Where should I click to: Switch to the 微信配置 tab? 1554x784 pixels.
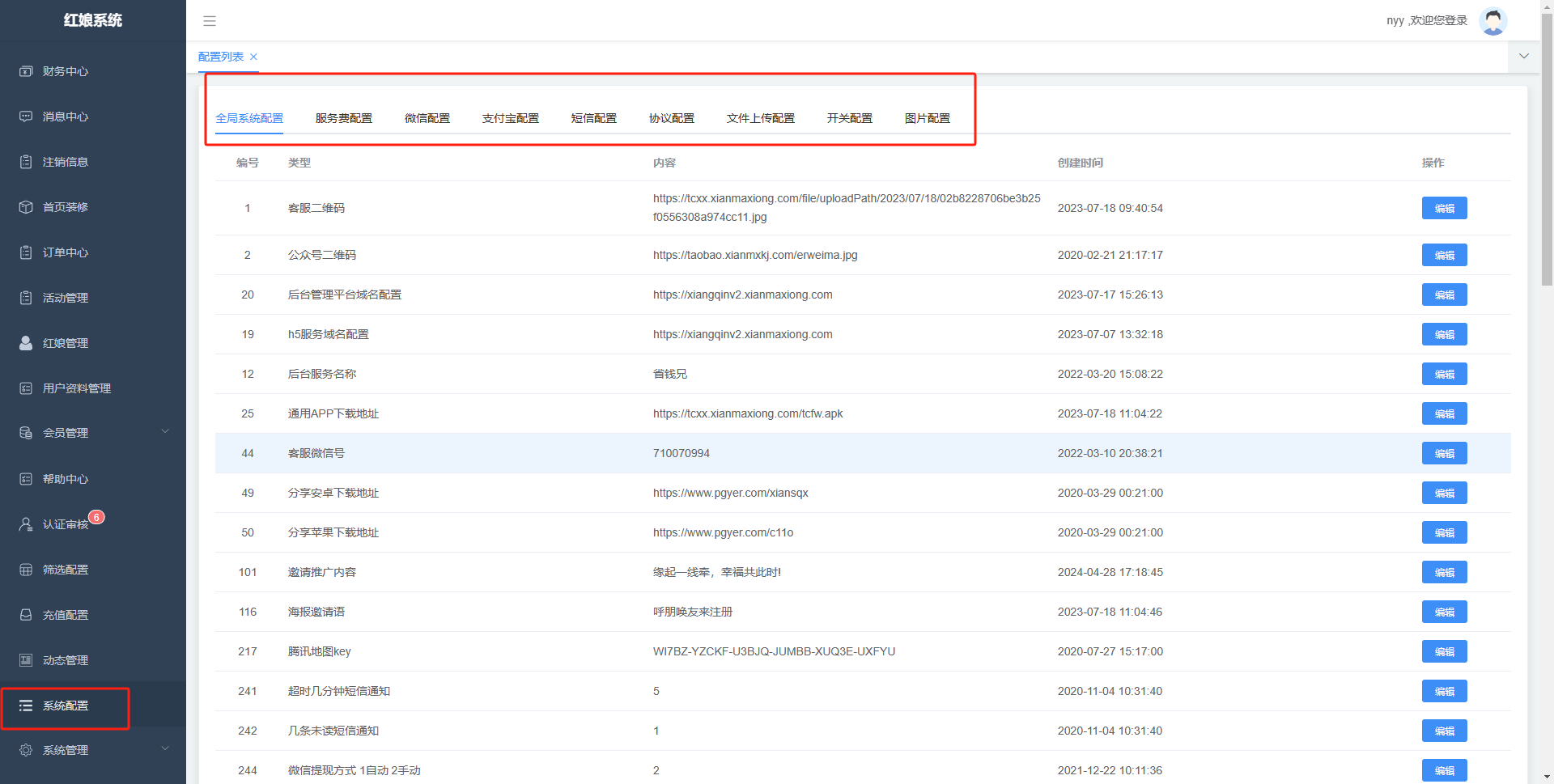427,118
